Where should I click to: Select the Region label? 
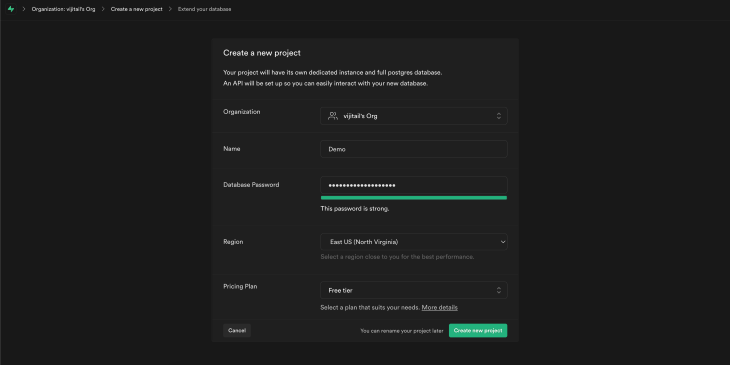pyautogui.click(x=233, y=242)
